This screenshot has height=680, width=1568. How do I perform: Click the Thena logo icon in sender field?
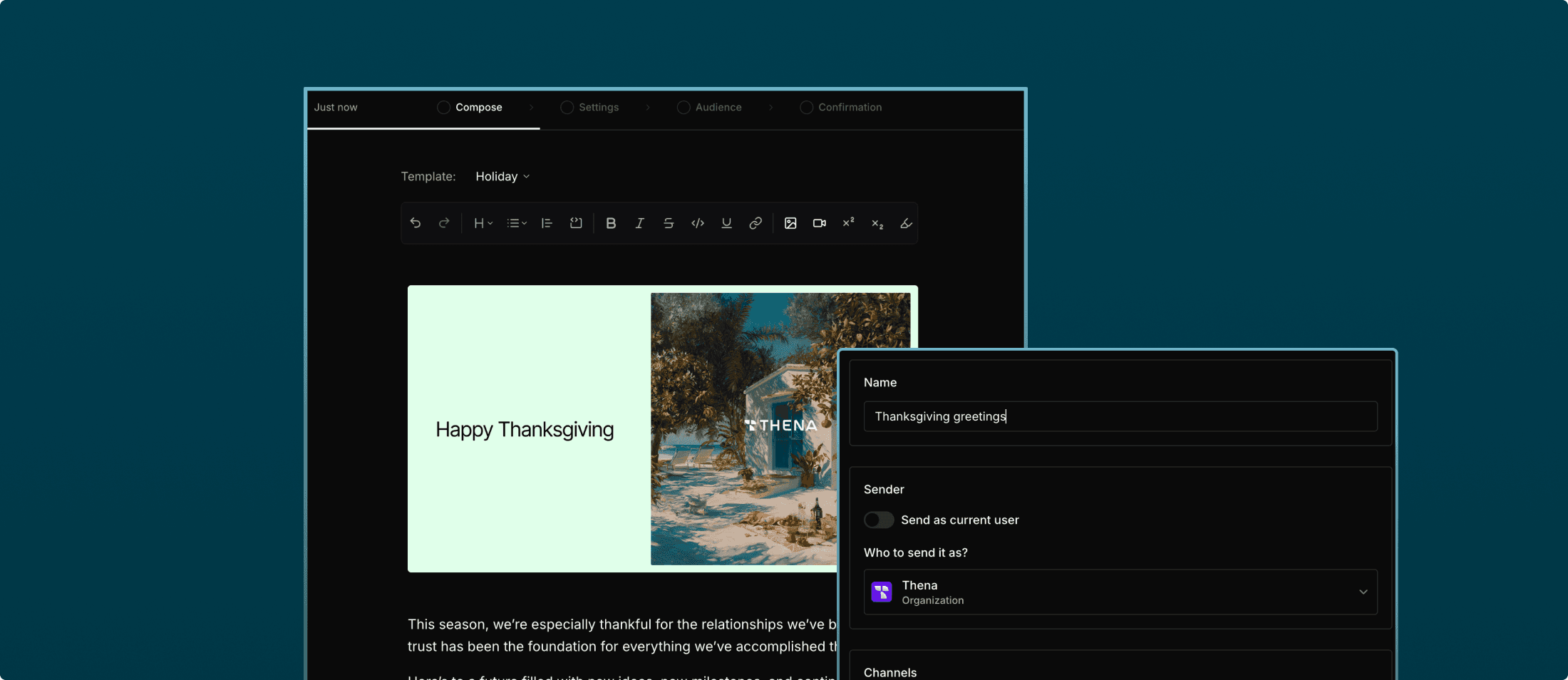coord(882,592)
